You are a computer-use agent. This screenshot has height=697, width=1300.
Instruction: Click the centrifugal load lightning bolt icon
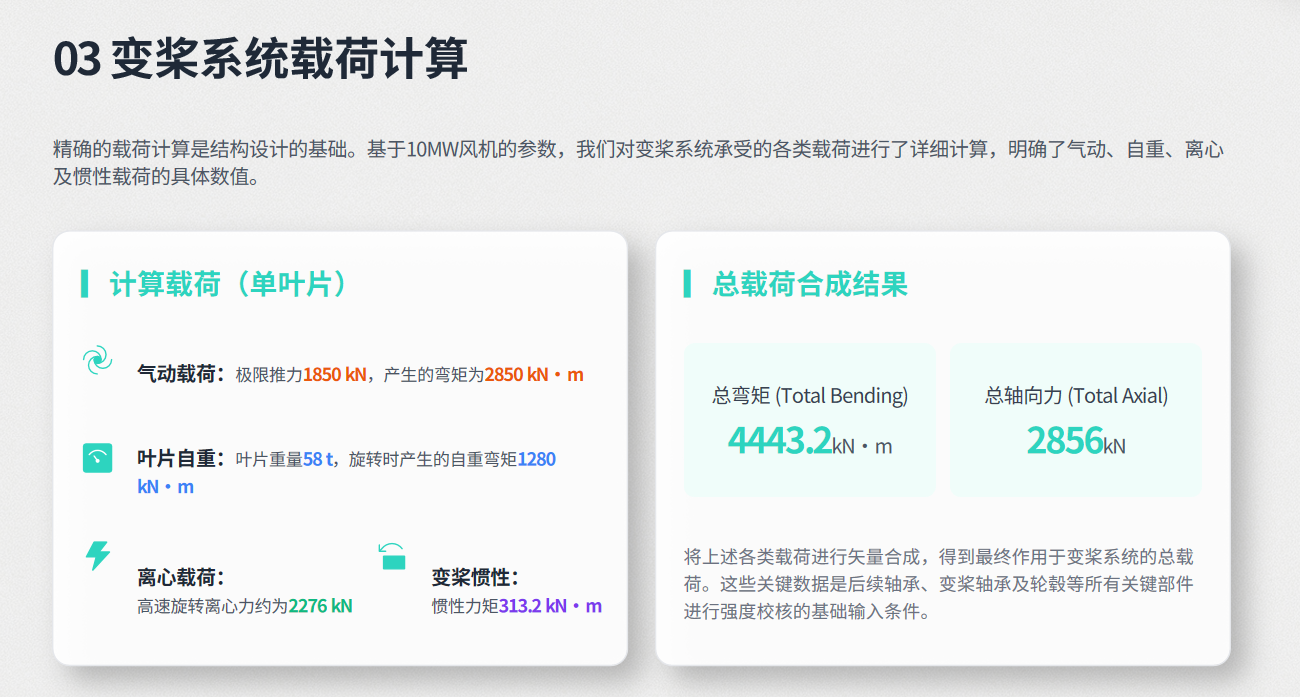click(x=97, y=556)
